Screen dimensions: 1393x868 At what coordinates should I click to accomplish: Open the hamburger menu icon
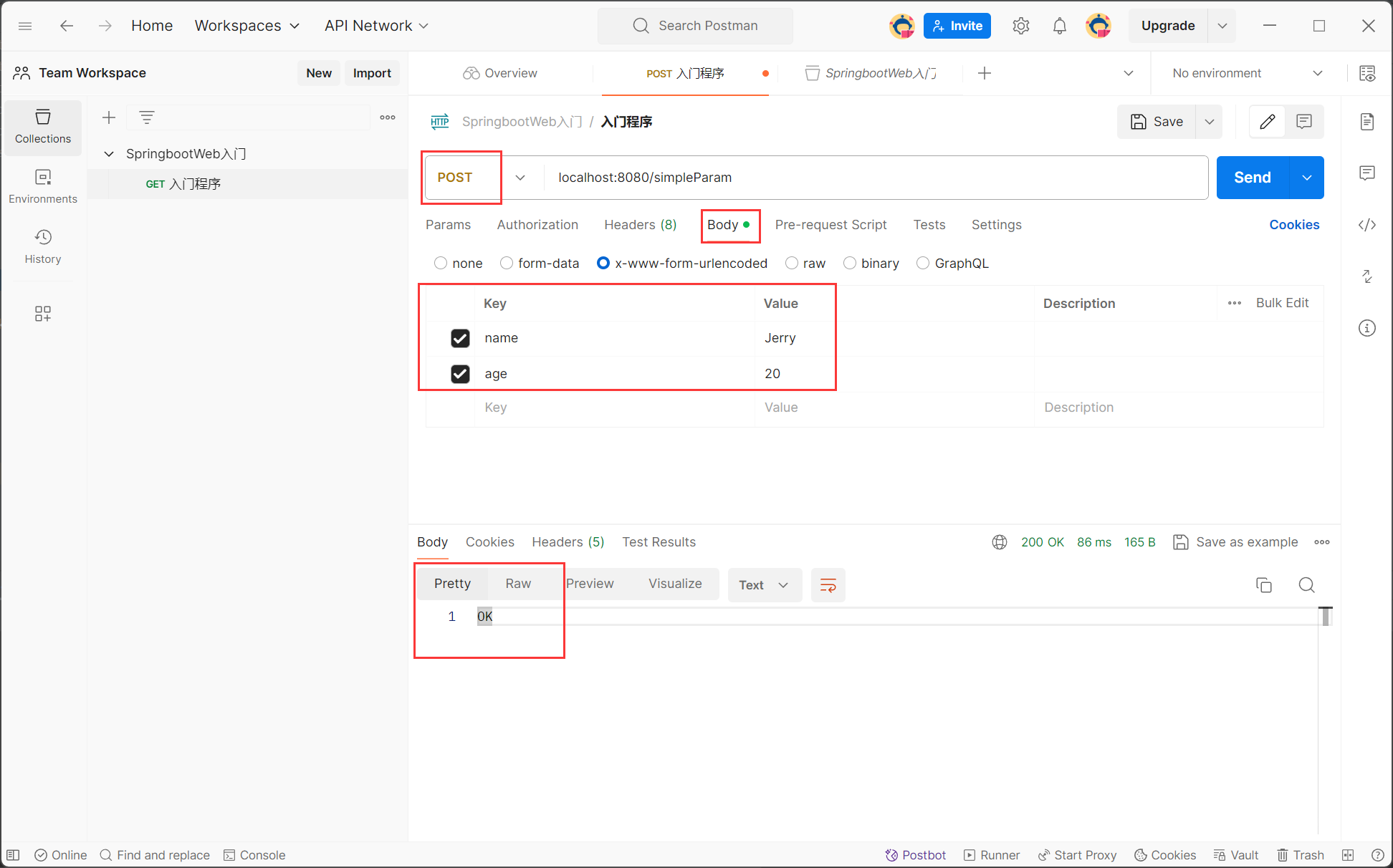click(x=25, y=26)
